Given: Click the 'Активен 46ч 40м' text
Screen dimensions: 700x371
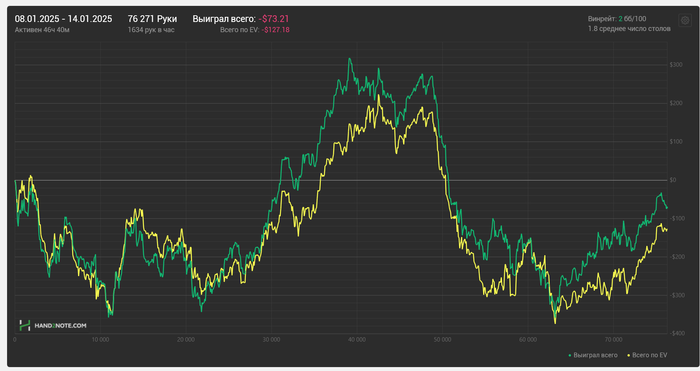Looking at the screenshot, I should coord(42,30).
